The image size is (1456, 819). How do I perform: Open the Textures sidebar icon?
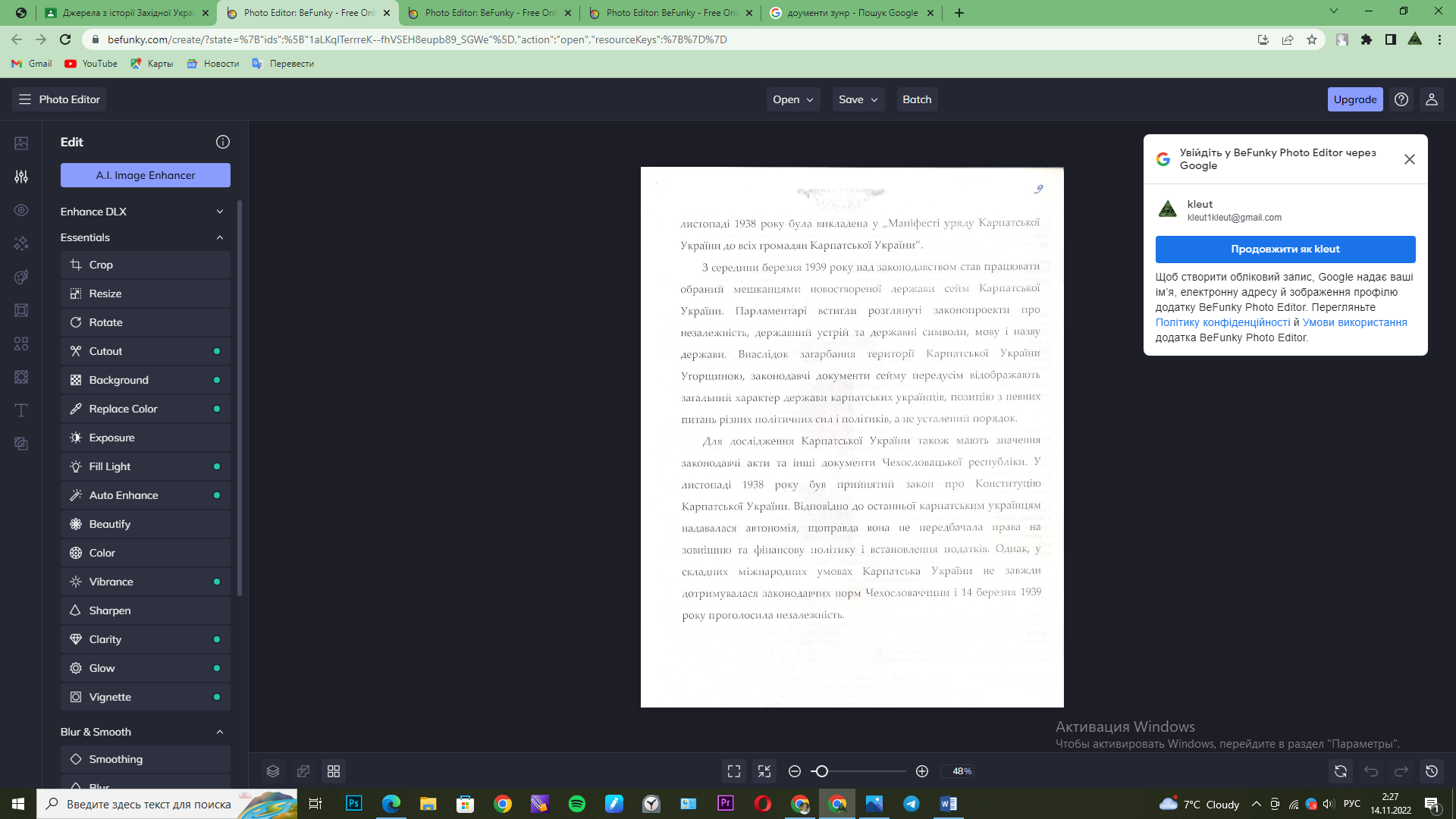(x=21, y=377)
